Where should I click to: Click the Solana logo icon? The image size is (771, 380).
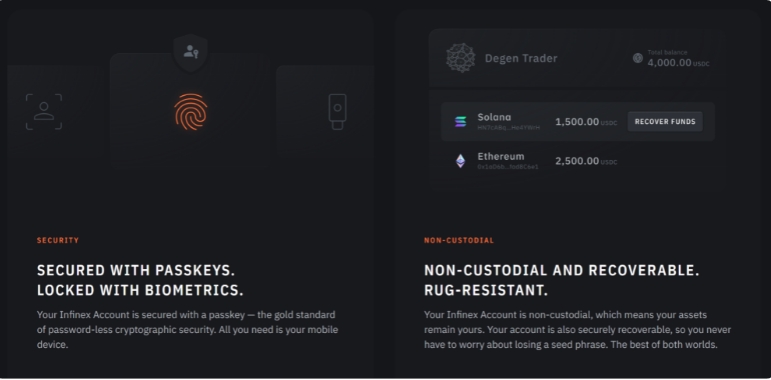point(460,121)
